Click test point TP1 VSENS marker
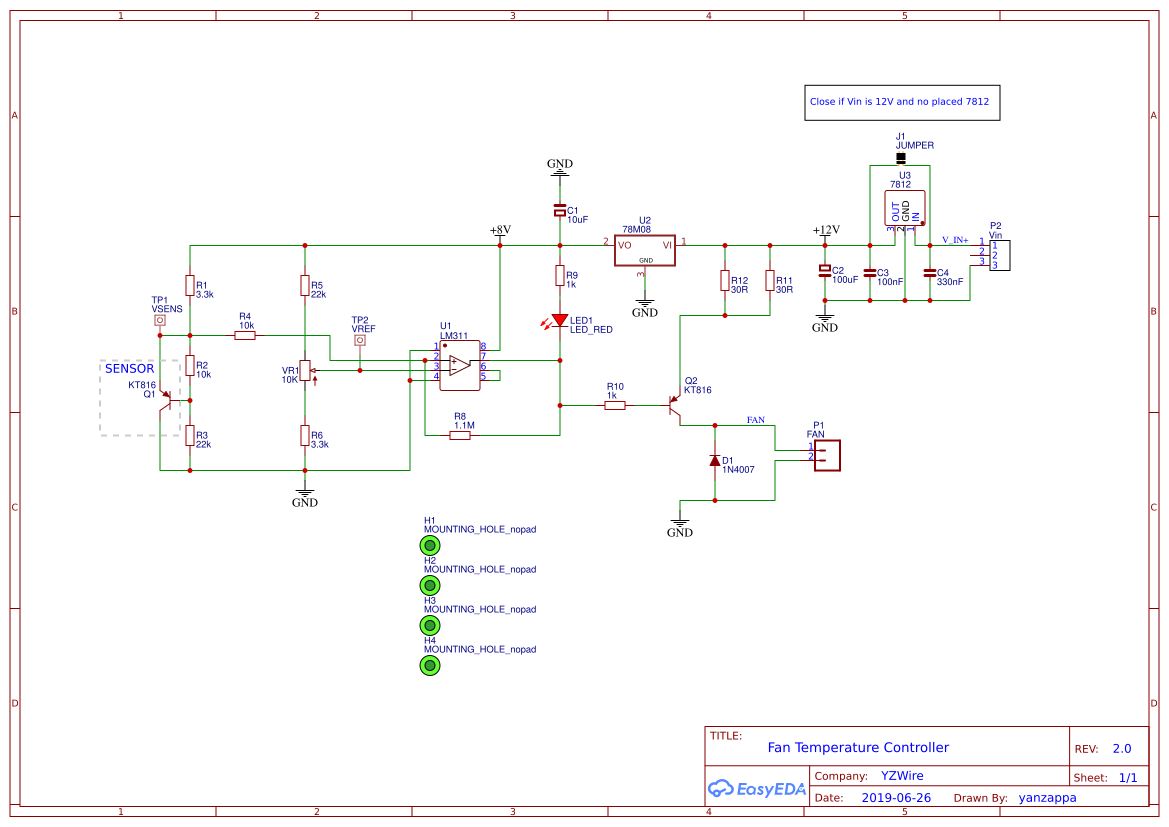This screenshot has width=1169, height=827. click(x=160, y=320)
